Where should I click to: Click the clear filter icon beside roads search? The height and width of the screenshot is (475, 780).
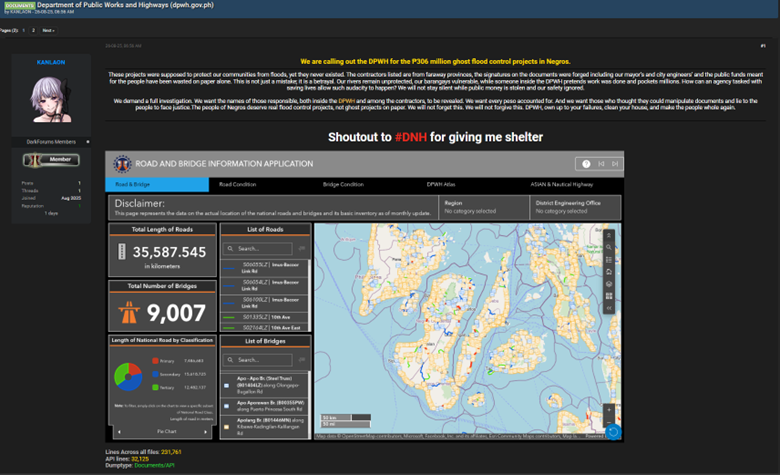click(301, 248)
